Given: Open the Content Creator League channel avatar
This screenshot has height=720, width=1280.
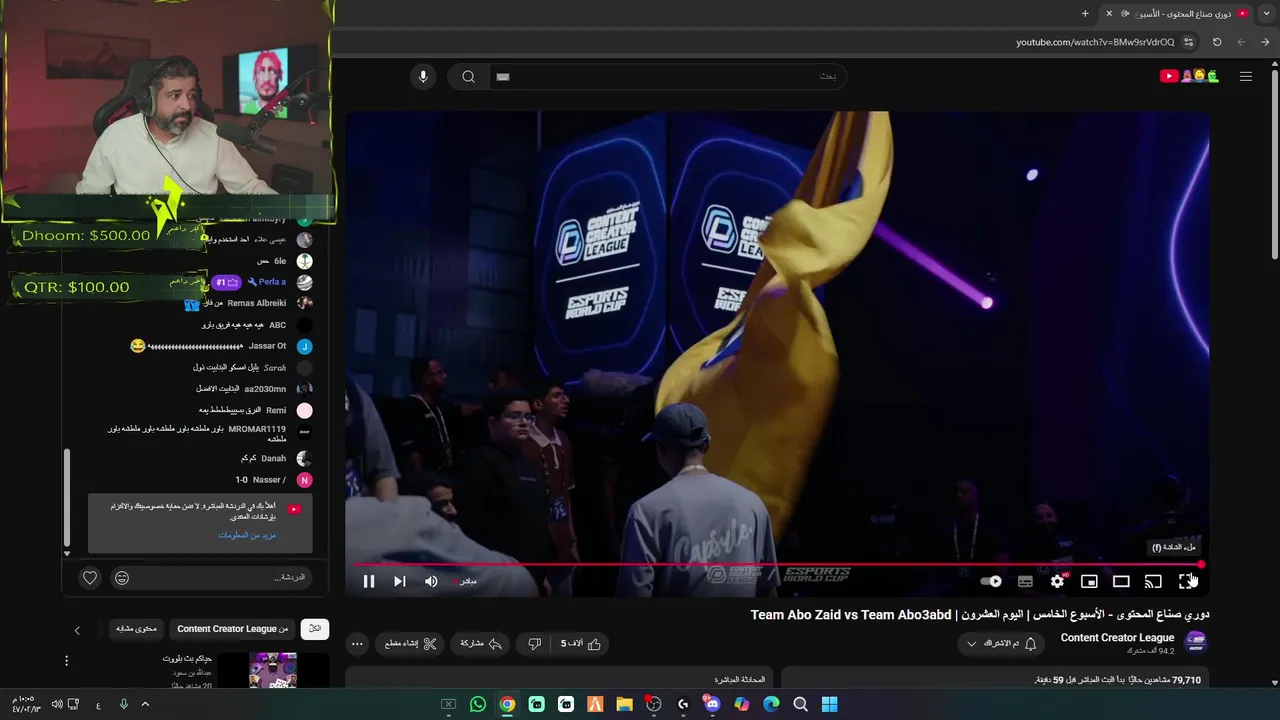Looking at the screenshot, I should 1195,642.
